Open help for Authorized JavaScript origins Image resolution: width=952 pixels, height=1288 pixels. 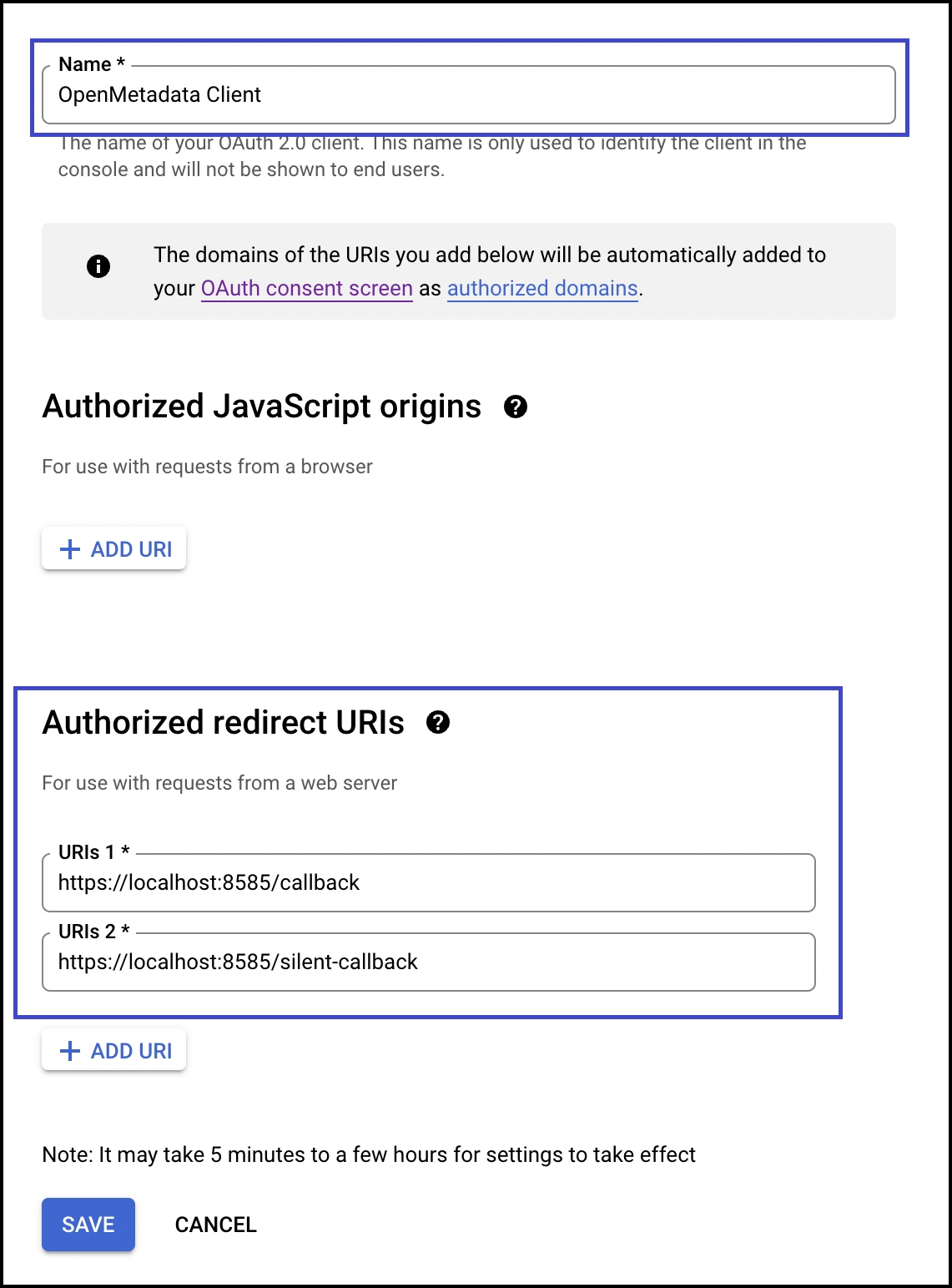(517, 408)
